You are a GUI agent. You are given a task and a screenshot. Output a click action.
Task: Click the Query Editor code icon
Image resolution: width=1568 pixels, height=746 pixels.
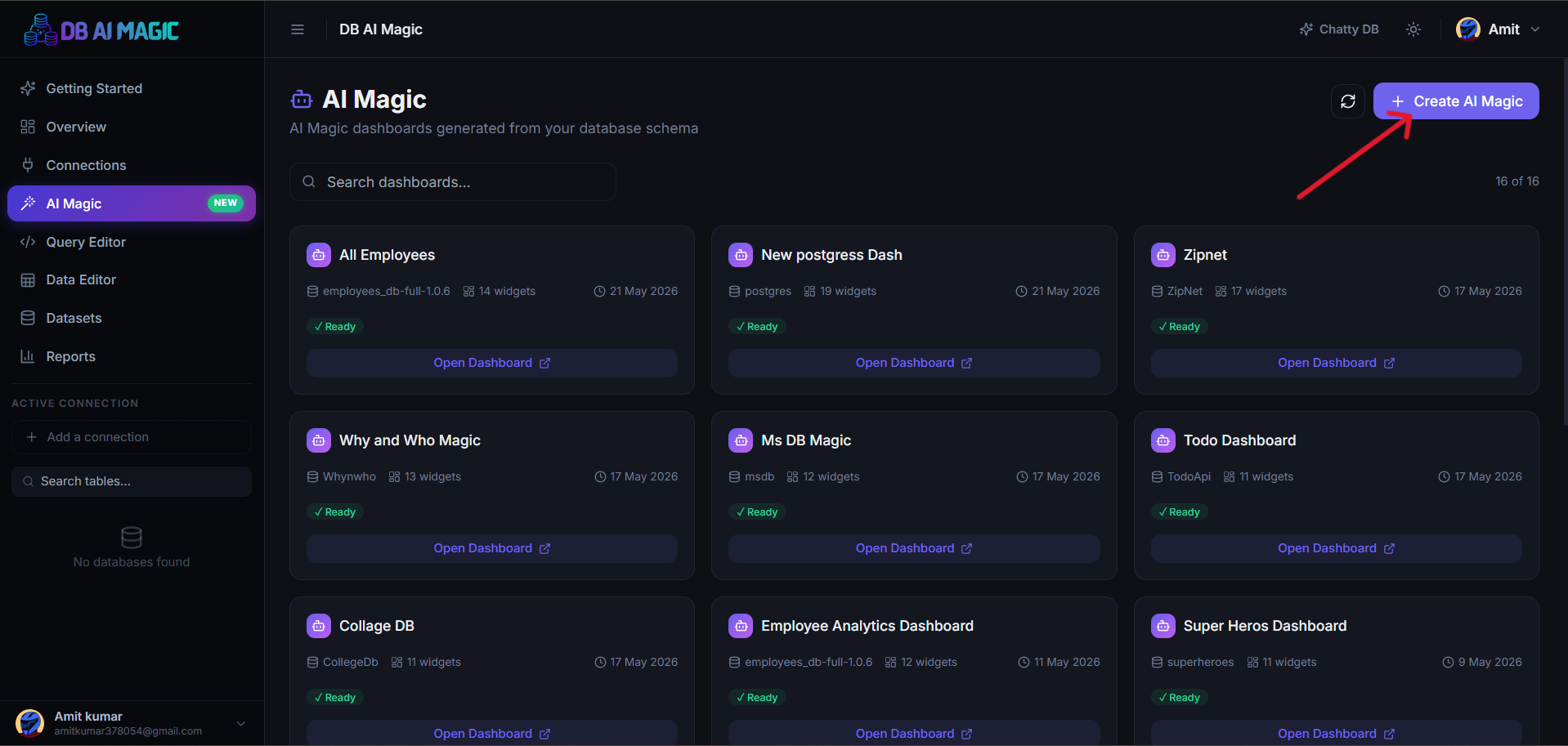(28, 242)
